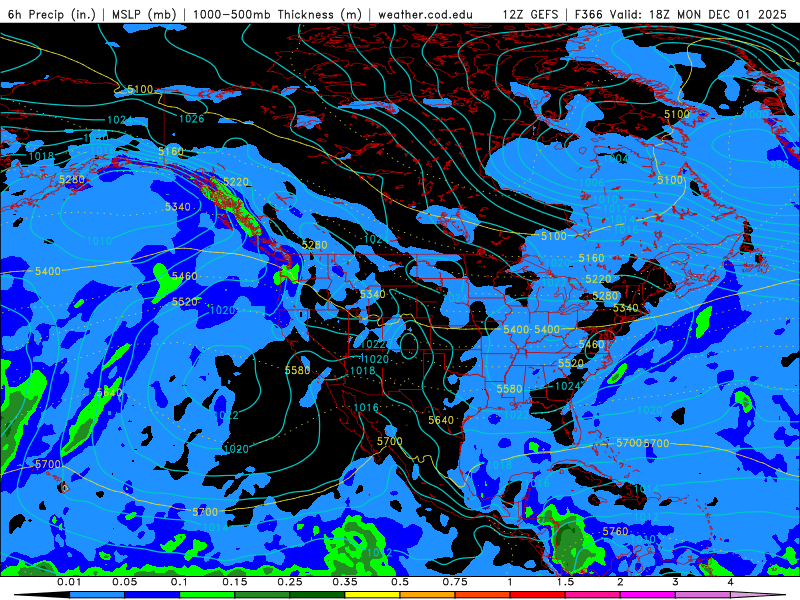Pick the light orange 0.5–0.75 legend swatch
800x600 pixels.
tap(428, 595)
